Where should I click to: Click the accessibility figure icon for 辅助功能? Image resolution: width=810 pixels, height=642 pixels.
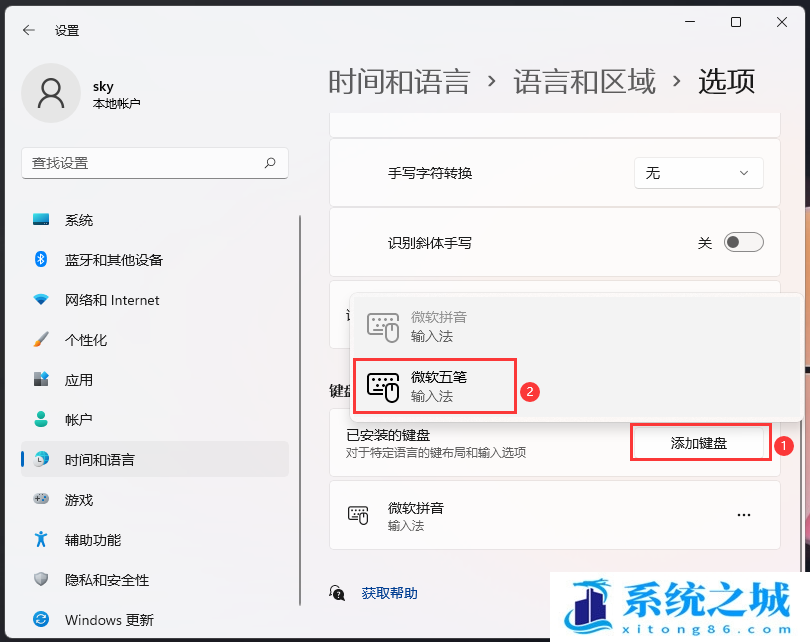click(41, 539)
